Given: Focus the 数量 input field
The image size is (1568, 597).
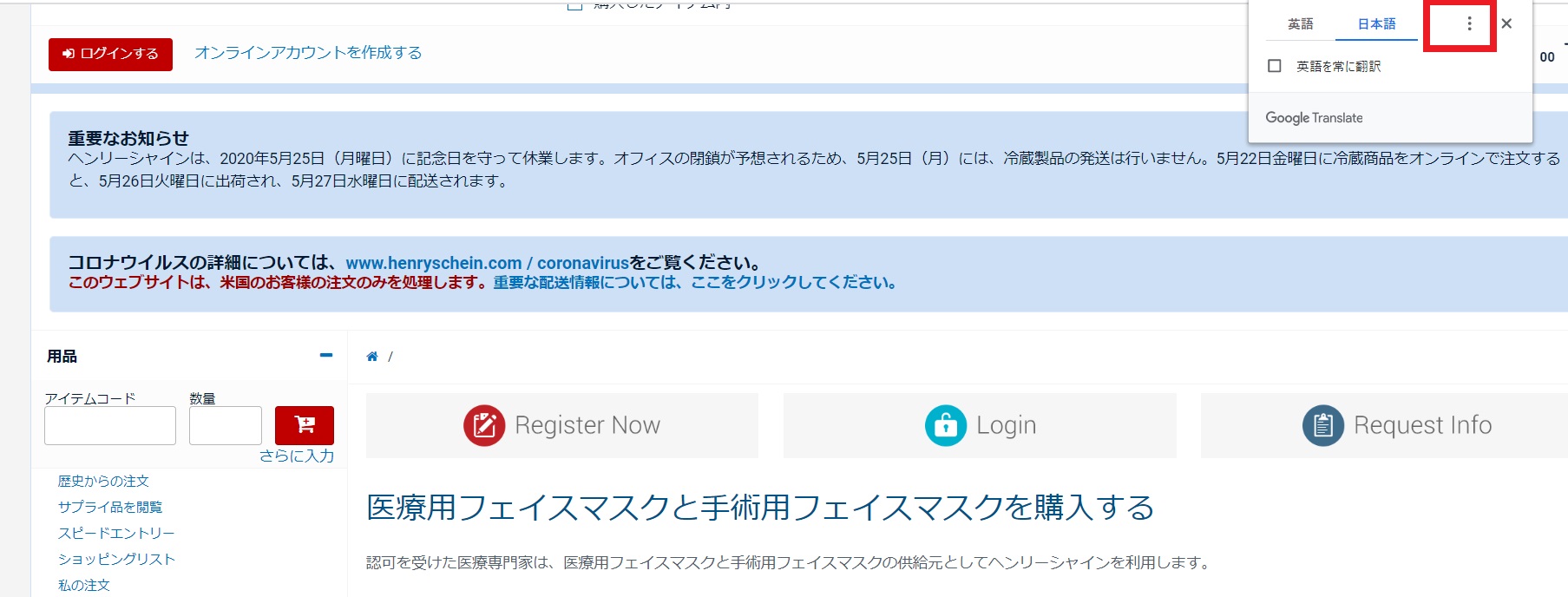Looking at the screenshot, I should pos(226,426).
